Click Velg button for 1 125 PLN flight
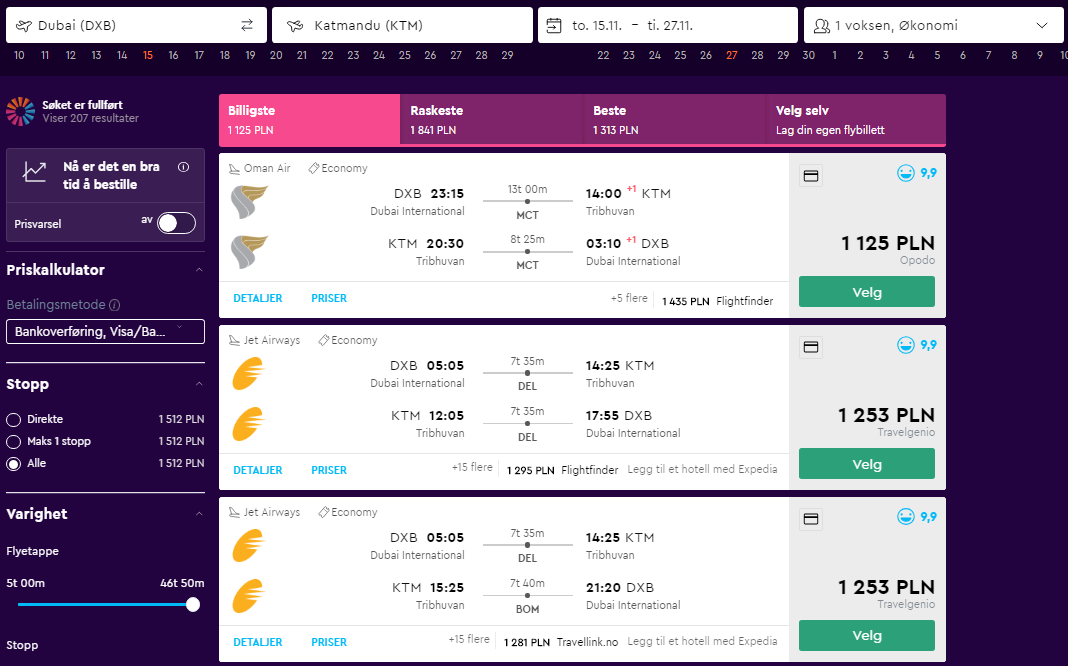 pos(866,292)
